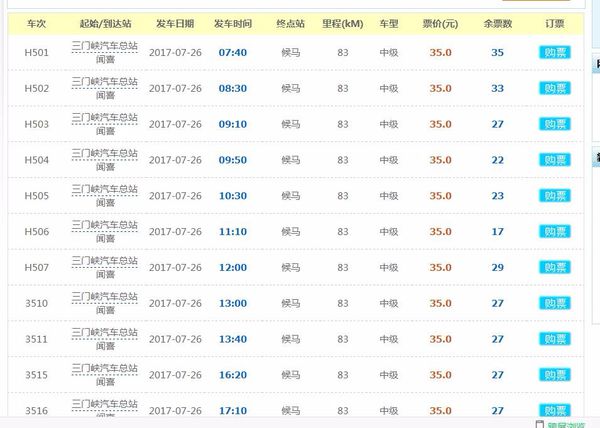Purchase a ticket for bus H506
600x428 pixels.
tap(555, 232)
